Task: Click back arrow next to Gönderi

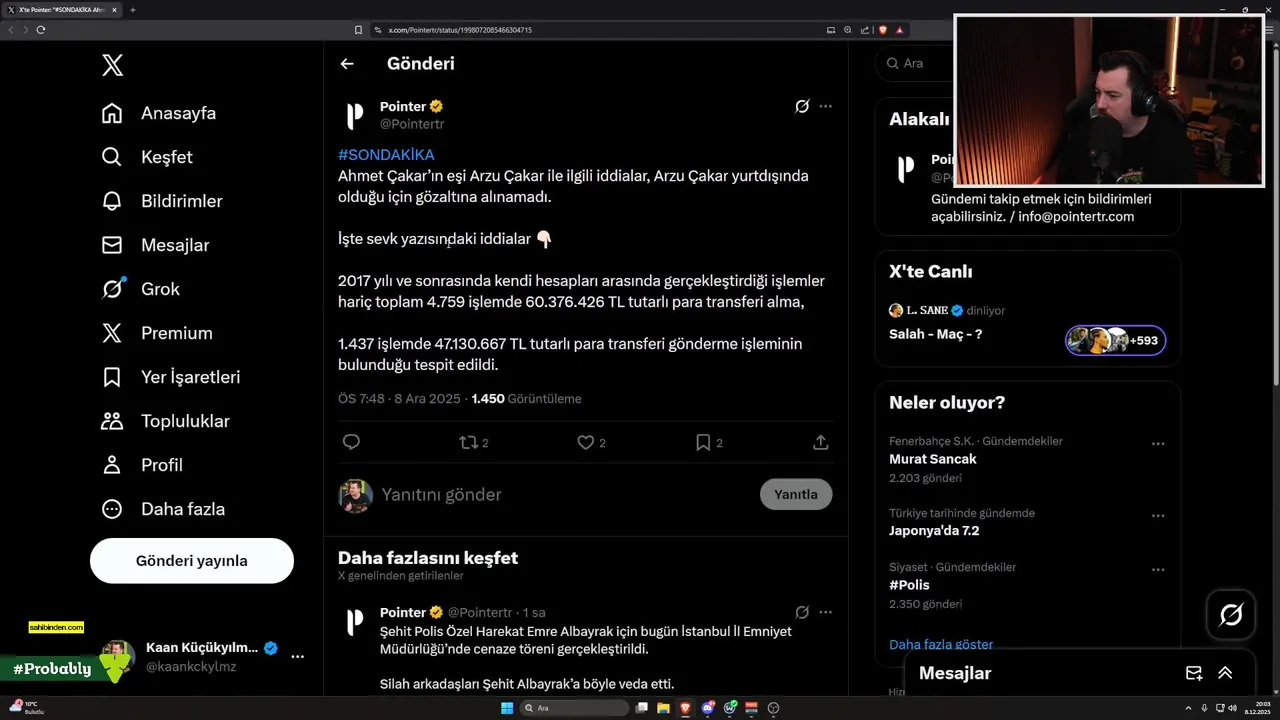Action: (x=347, y=64)
